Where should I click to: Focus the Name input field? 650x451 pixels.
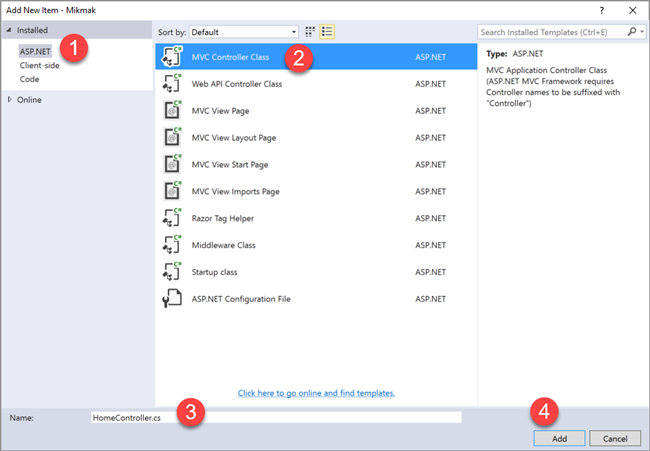pyautogui.click(x=276, y=417)
